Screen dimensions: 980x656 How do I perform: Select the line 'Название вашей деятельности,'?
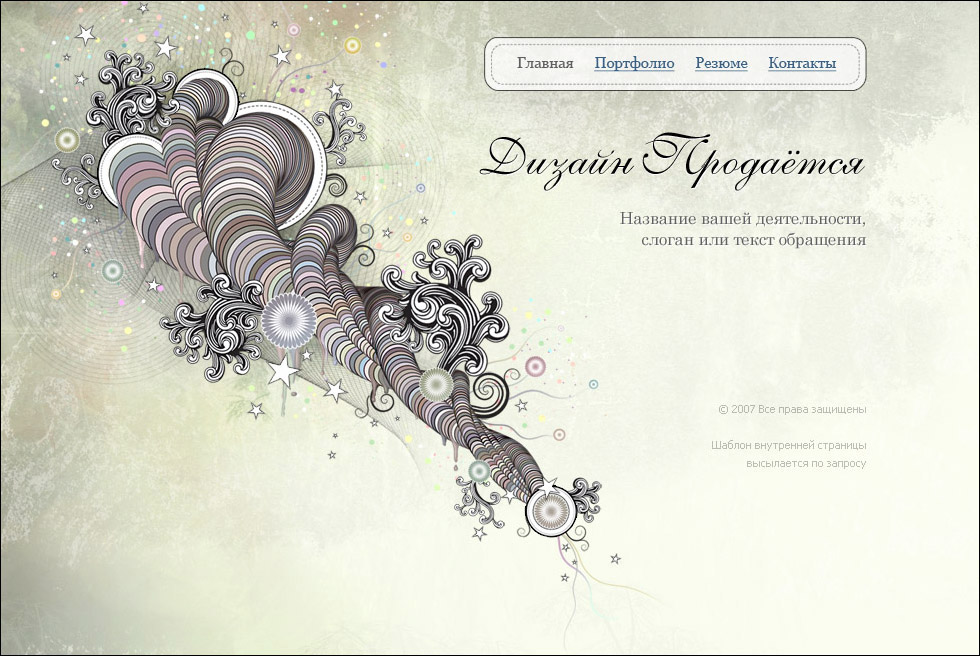pos(742,219)
